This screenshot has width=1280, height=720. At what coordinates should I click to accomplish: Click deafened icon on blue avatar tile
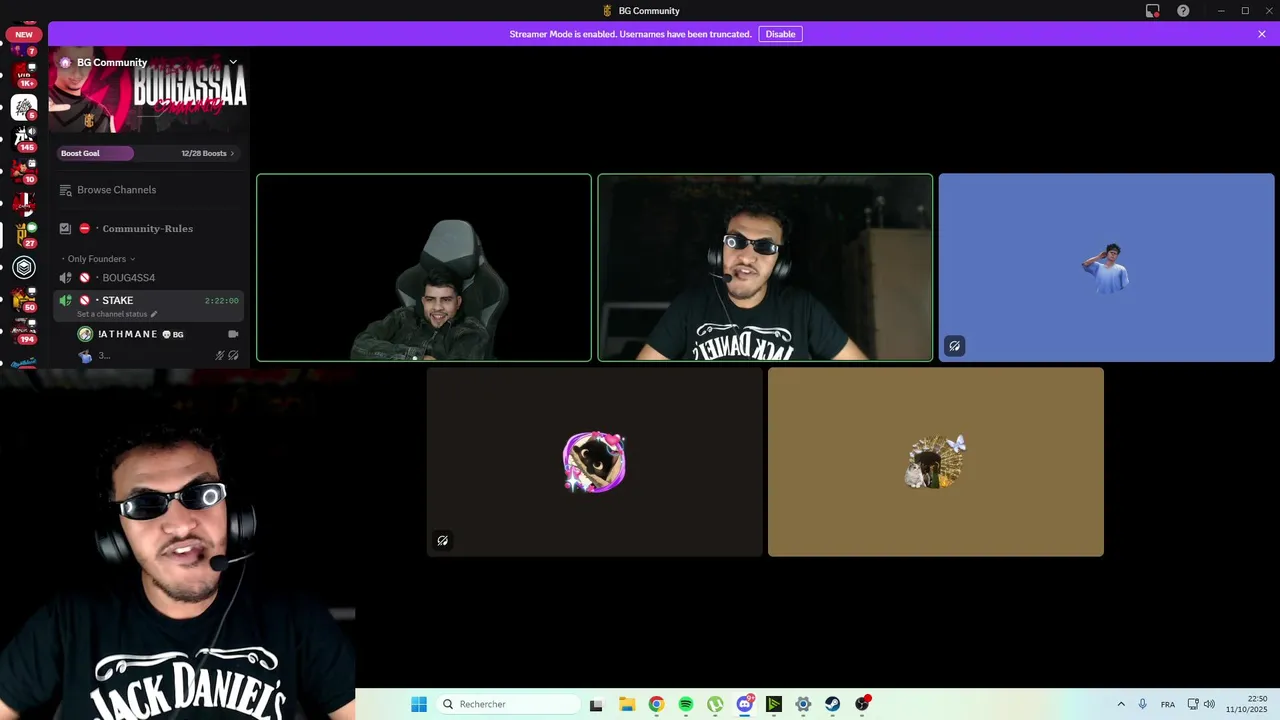click(955, 346)
